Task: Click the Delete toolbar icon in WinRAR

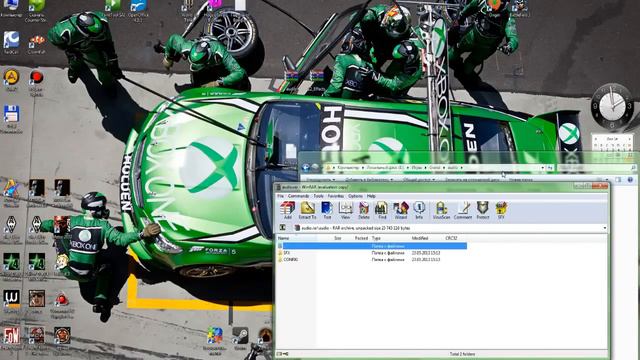Action: click(364, 211)
